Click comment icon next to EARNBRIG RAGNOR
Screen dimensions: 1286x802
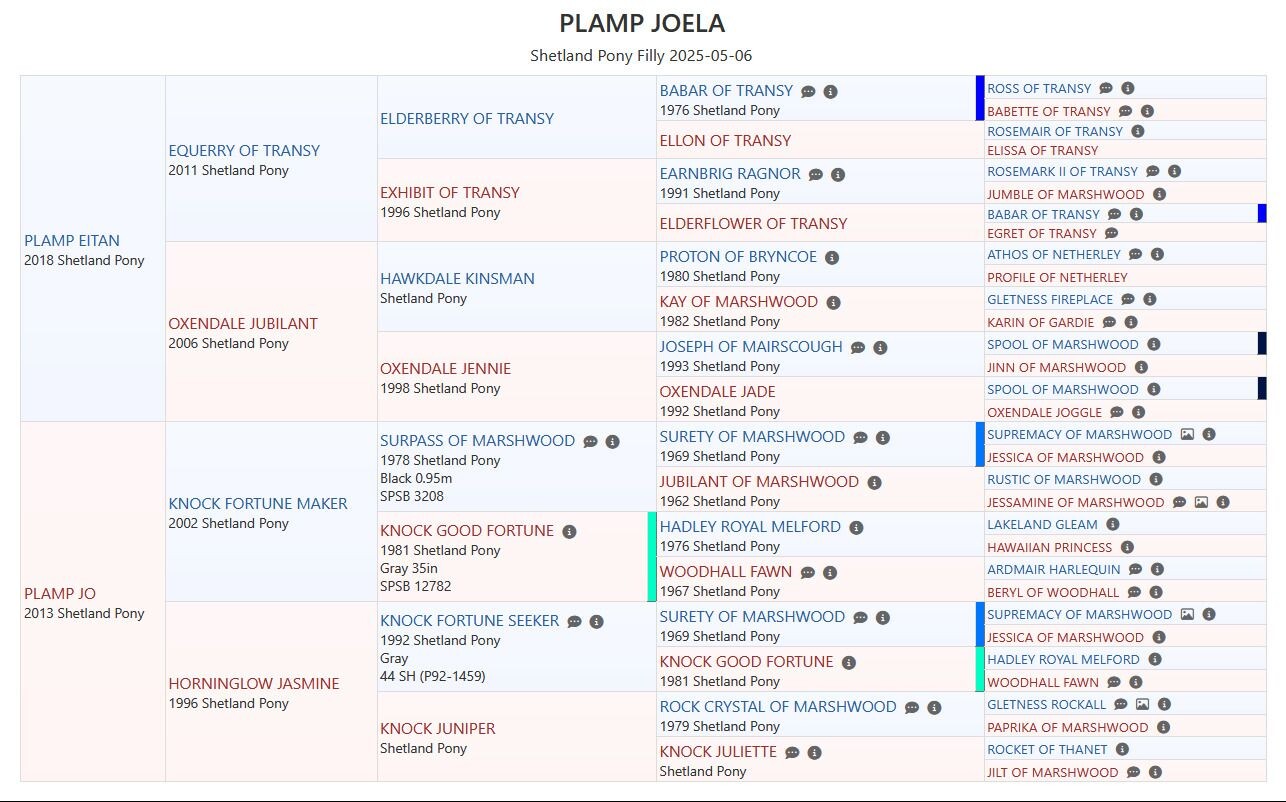click(x=816, y=174)
